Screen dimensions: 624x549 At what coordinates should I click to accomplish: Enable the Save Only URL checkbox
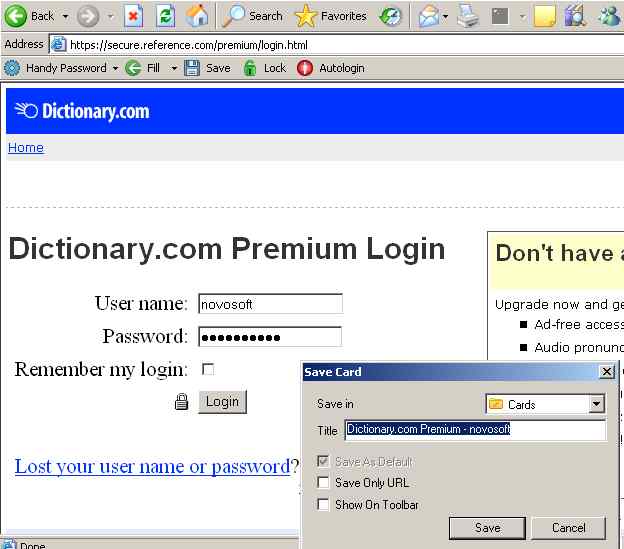pyautogui.click(x=323, y=483)
